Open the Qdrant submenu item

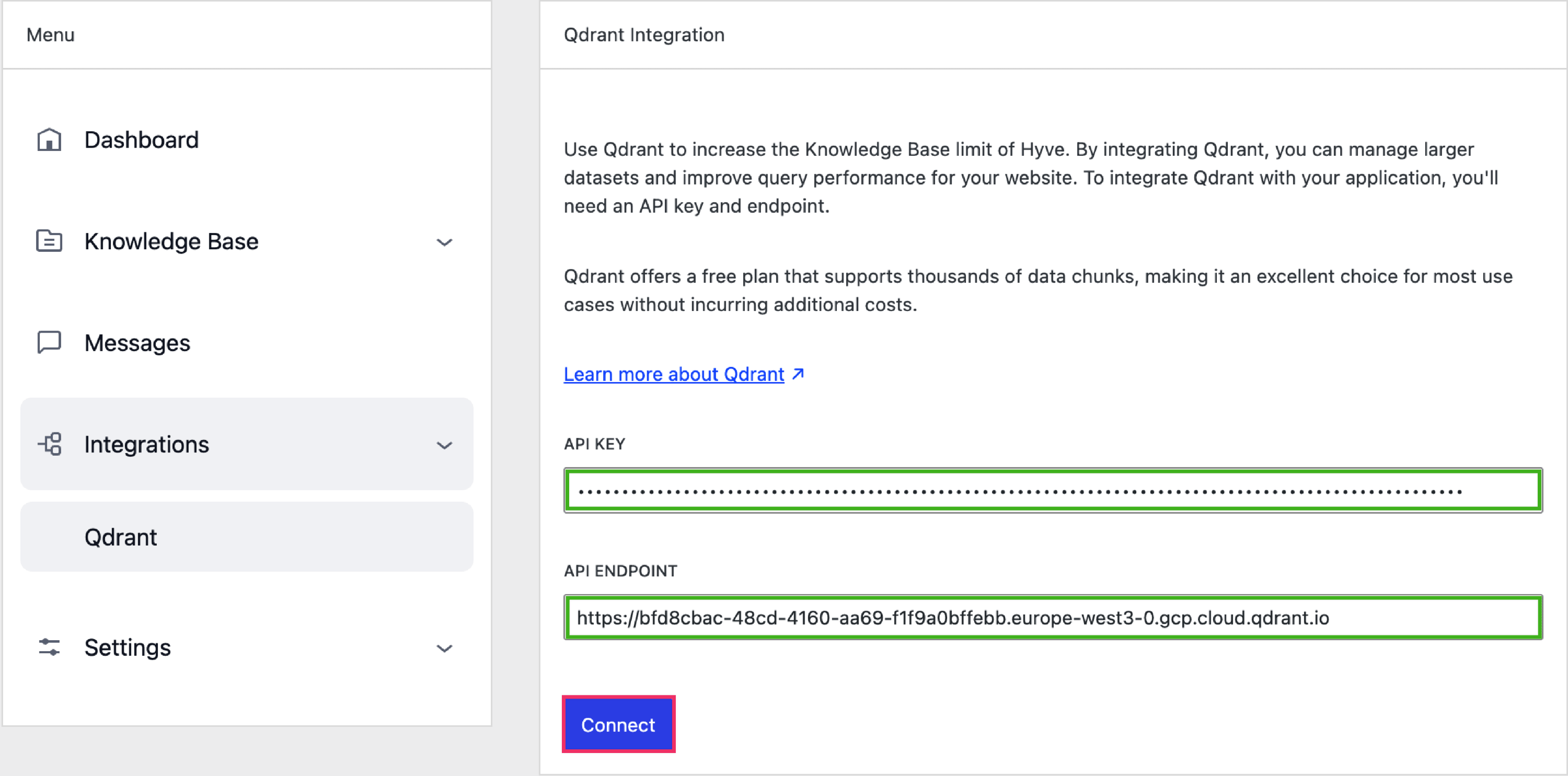pyautogui.click(x=121, y=537)
